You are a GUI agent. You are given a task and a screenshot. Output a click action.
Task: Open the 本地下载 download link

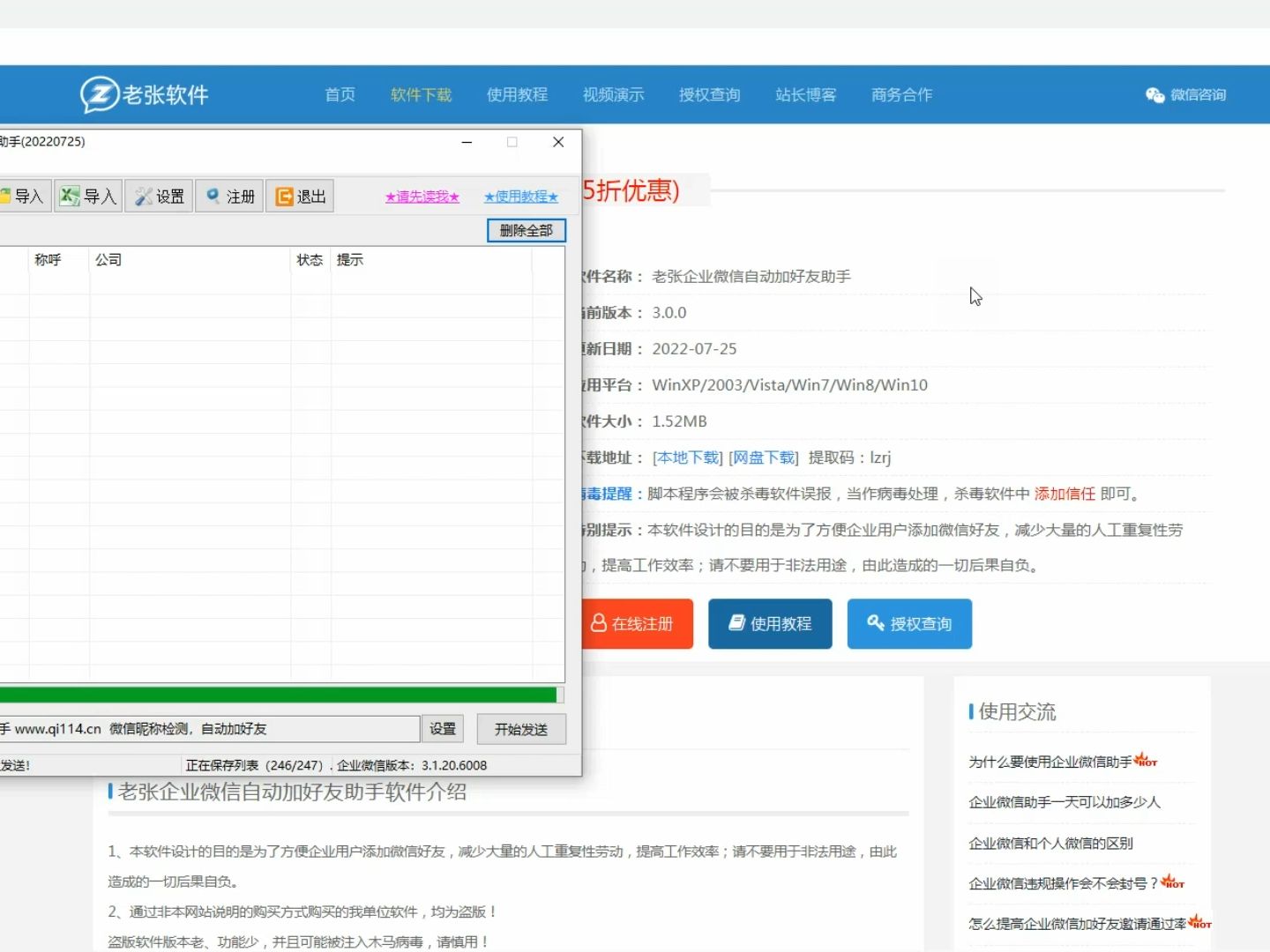pos(687,457)
